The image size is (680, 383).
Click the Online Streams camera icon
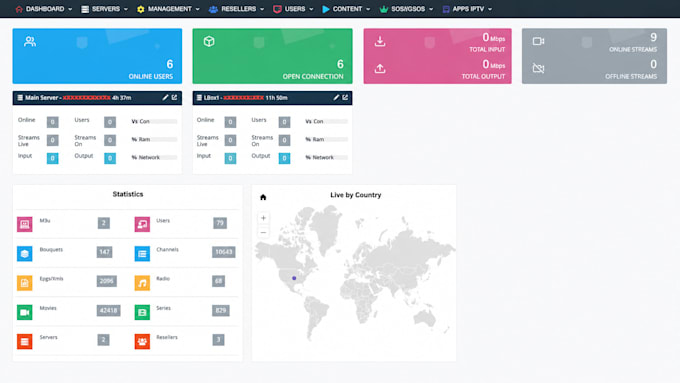click(x=538, y=41)
